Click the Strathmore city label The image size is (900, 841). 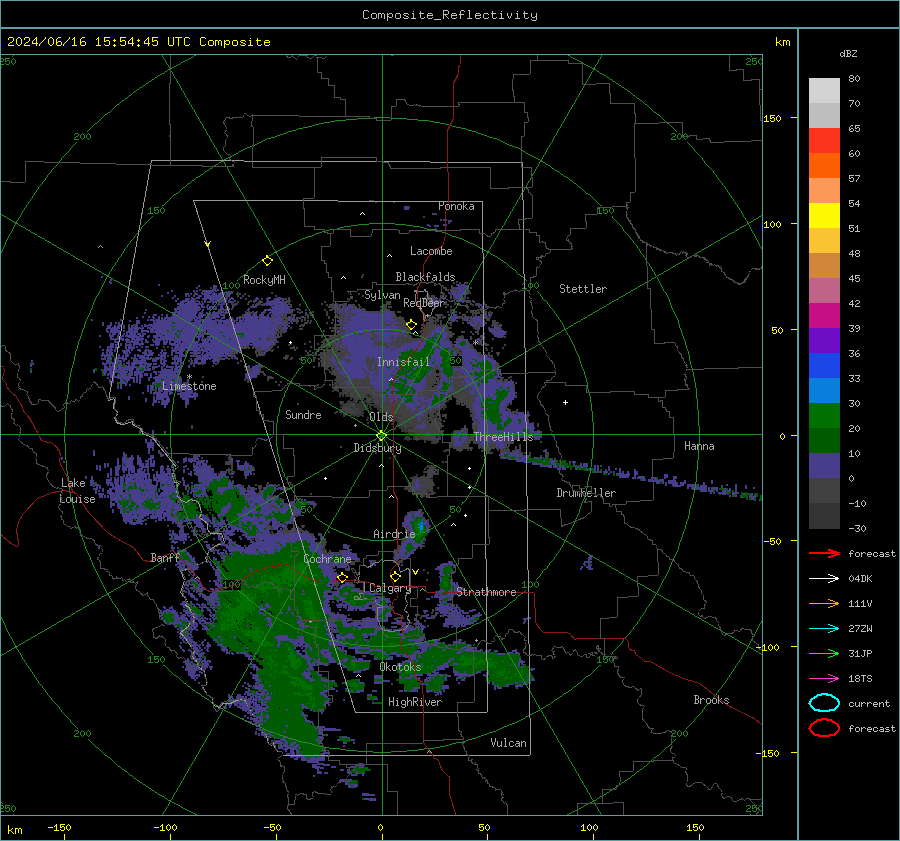click(486, 592)
